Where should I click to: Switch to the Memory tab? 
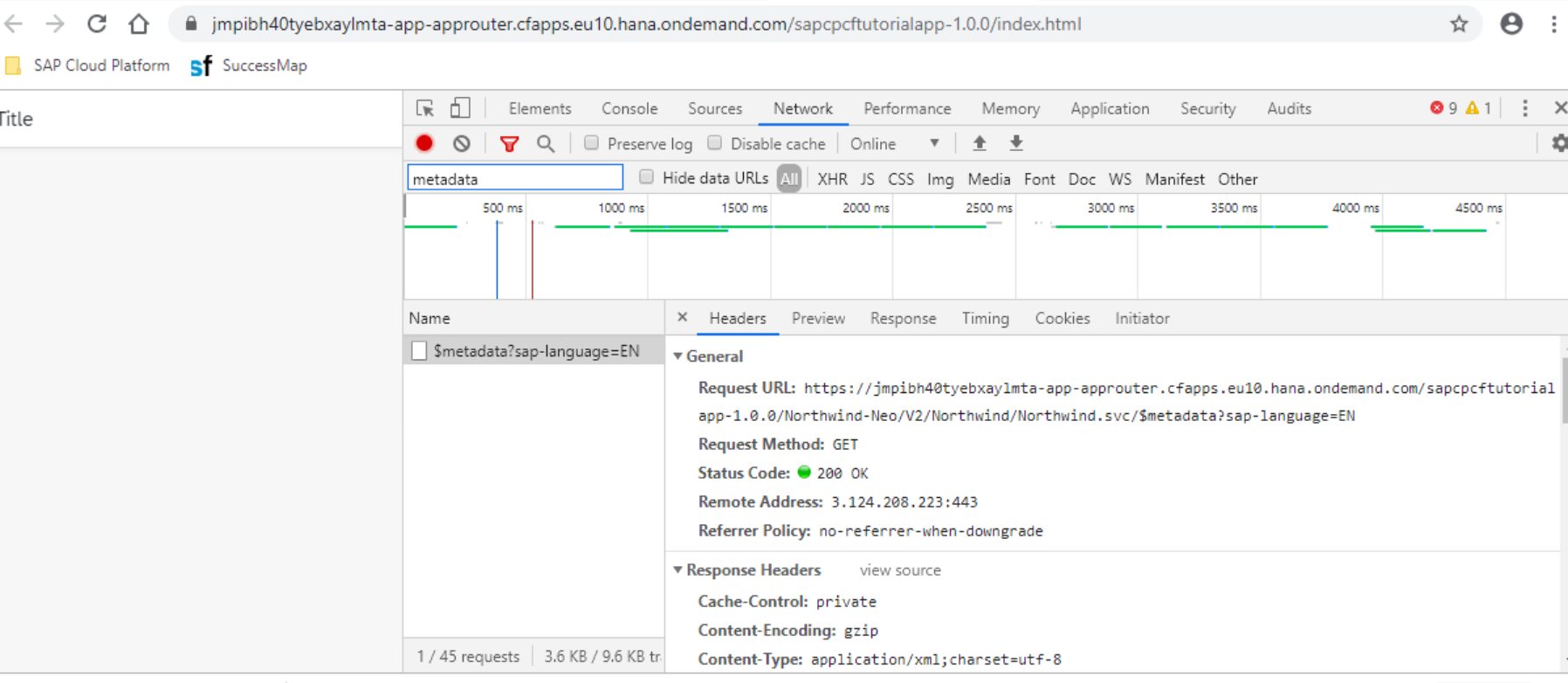[x=1011, y=108]
